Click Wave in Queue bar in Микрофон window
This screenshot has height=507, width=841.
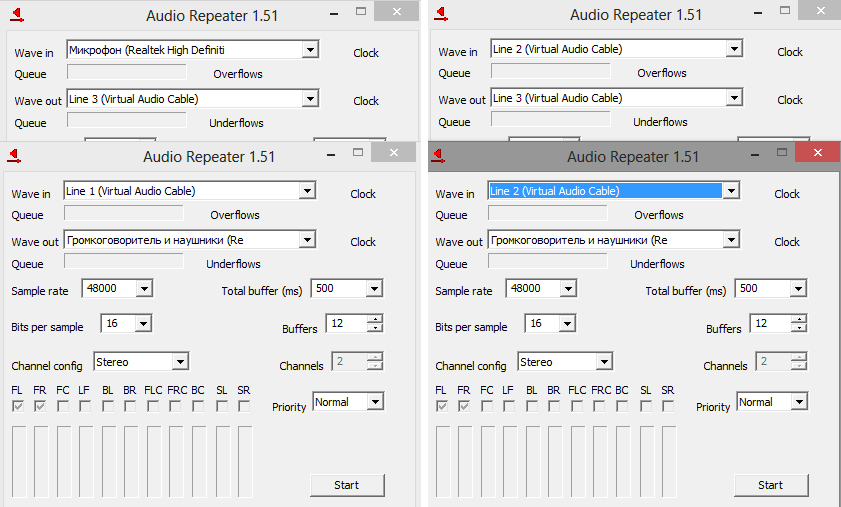[127, 72]
